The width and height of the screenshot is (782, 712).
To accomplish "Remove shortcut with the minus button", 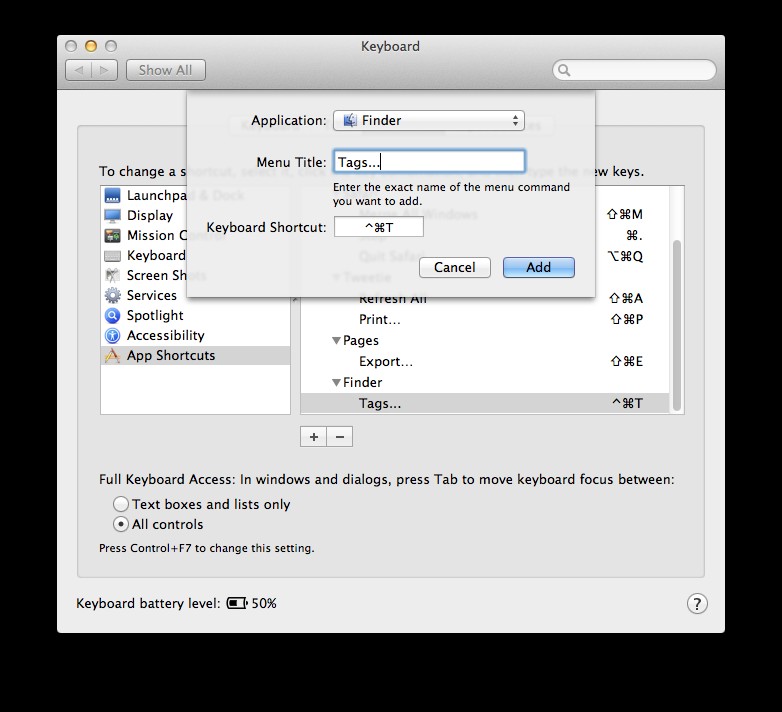I will 340,437.
